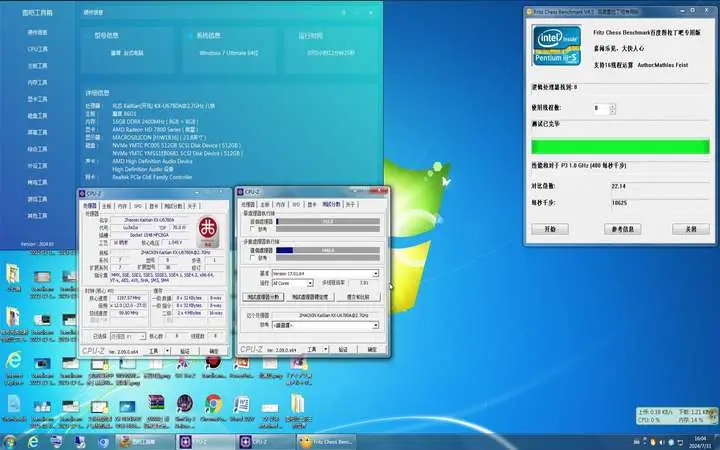Screen dimensions: 720x450
Task: Click 验证 in CPU-Z processor window
Action: (x=185, y=351)
